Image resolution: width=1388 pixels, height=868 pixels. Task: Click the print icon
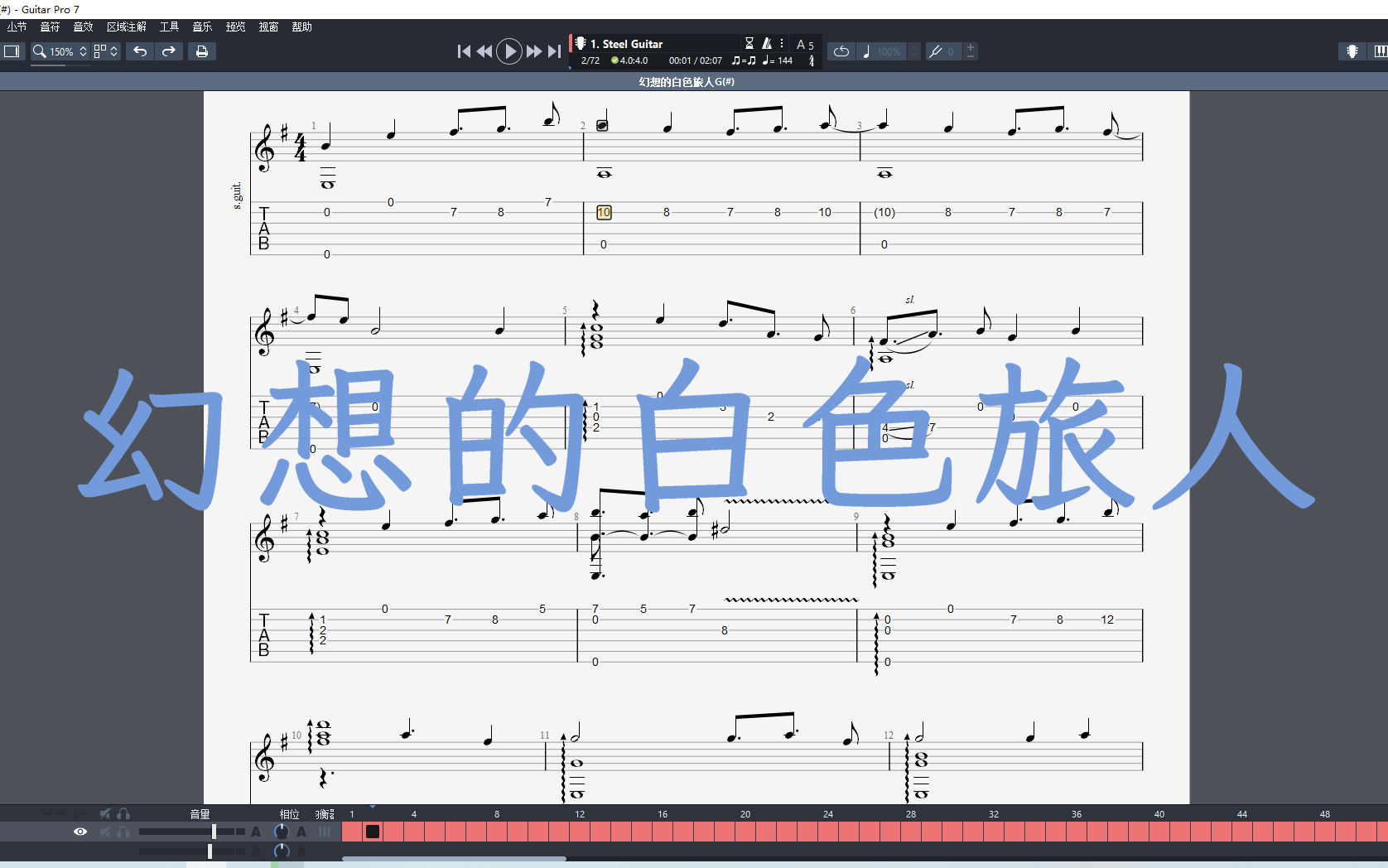[x=201, y=51]
